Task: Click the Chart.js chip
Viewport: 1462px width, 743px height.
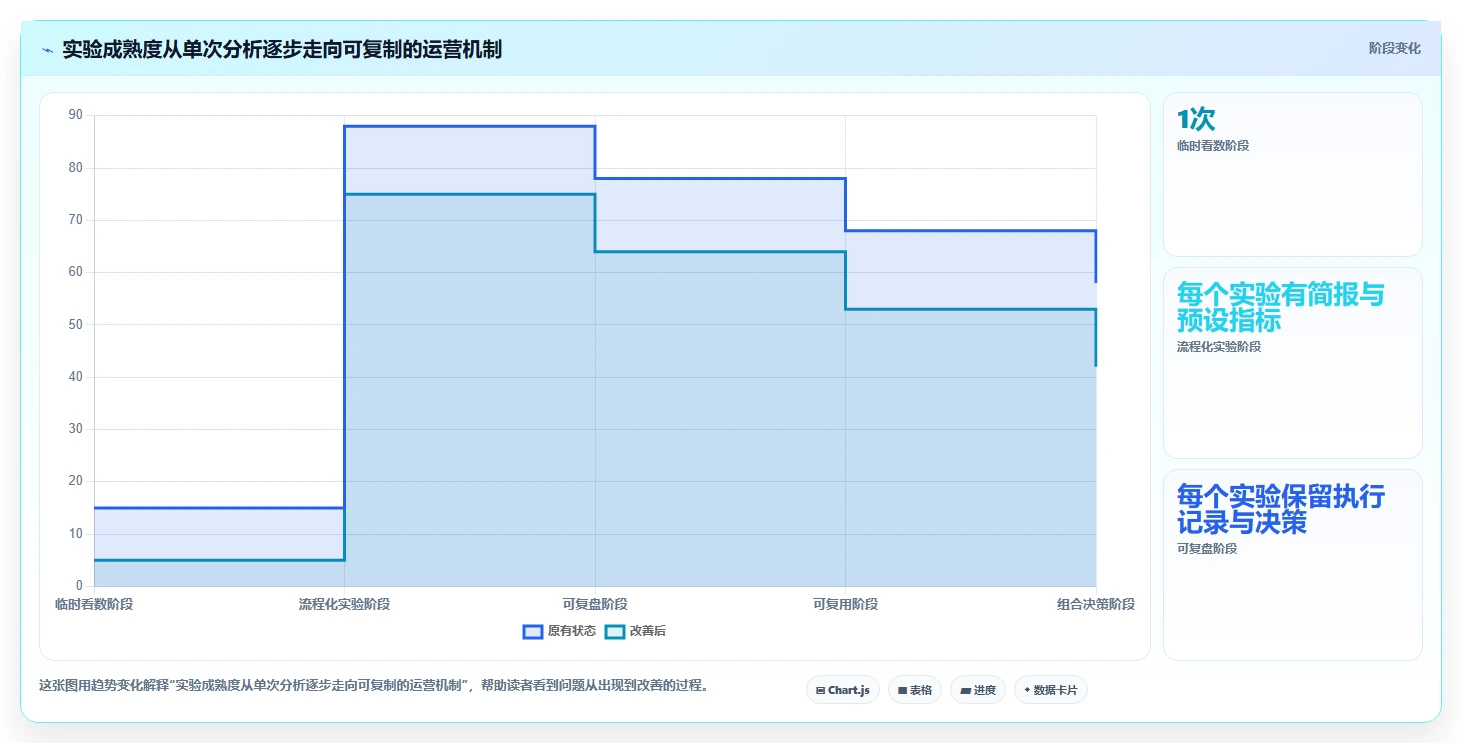Action: point(843,690)
